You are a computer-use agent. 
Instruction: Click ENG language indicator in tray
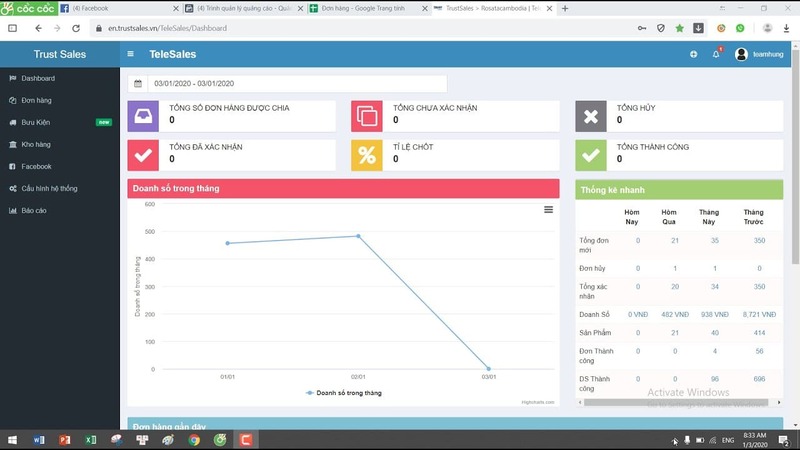tap(728, 440)
